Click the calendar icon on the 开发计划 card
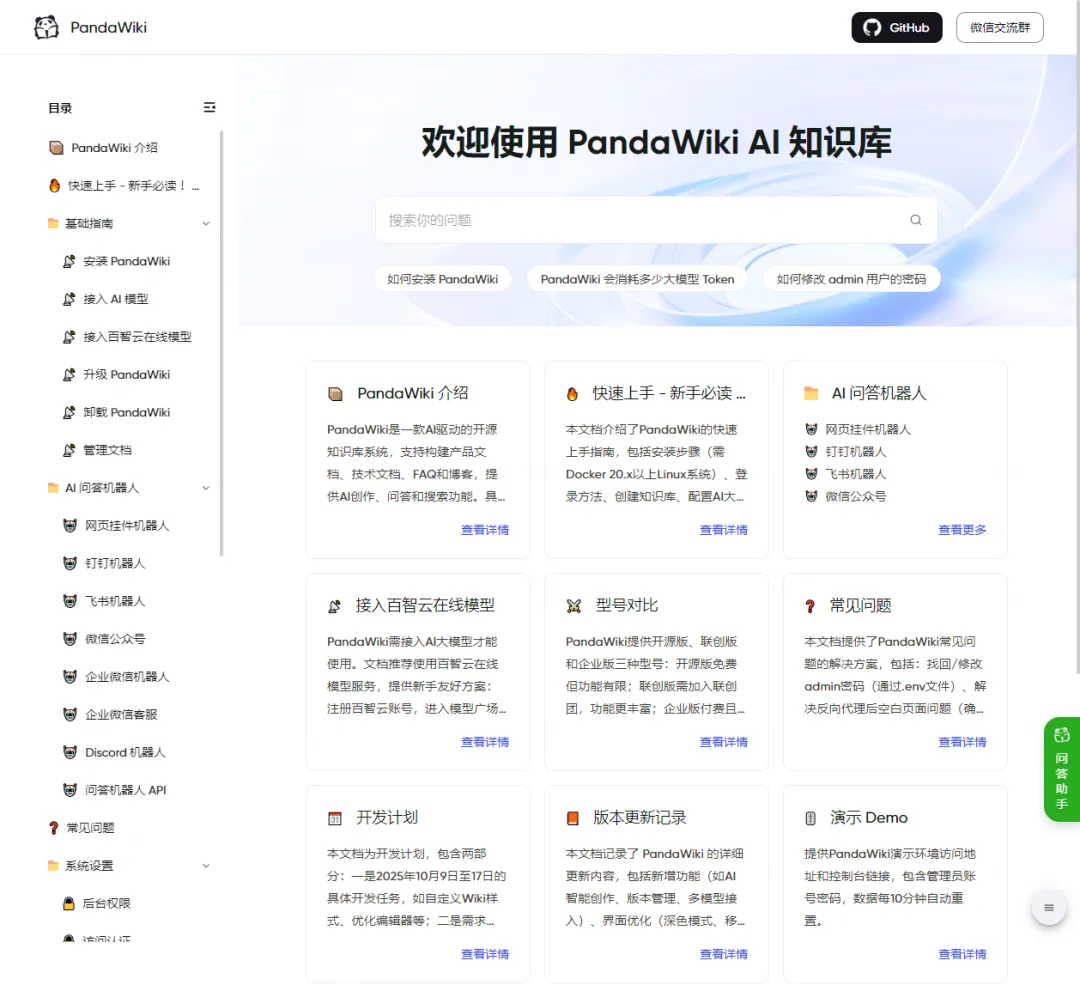Image resolution: width=1080 pixels, height=985 pixels. coord(334,817)
